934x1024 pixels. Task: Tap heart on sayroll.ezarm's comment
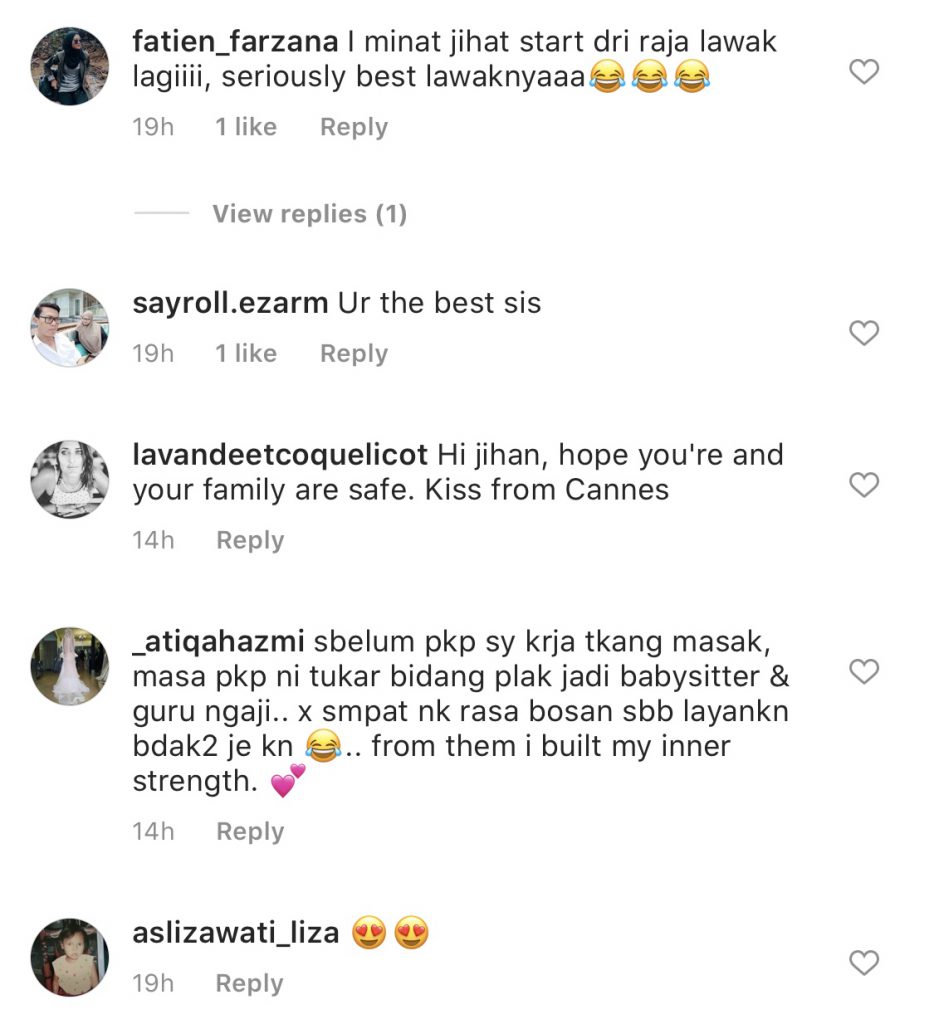[x=863, y=333]
